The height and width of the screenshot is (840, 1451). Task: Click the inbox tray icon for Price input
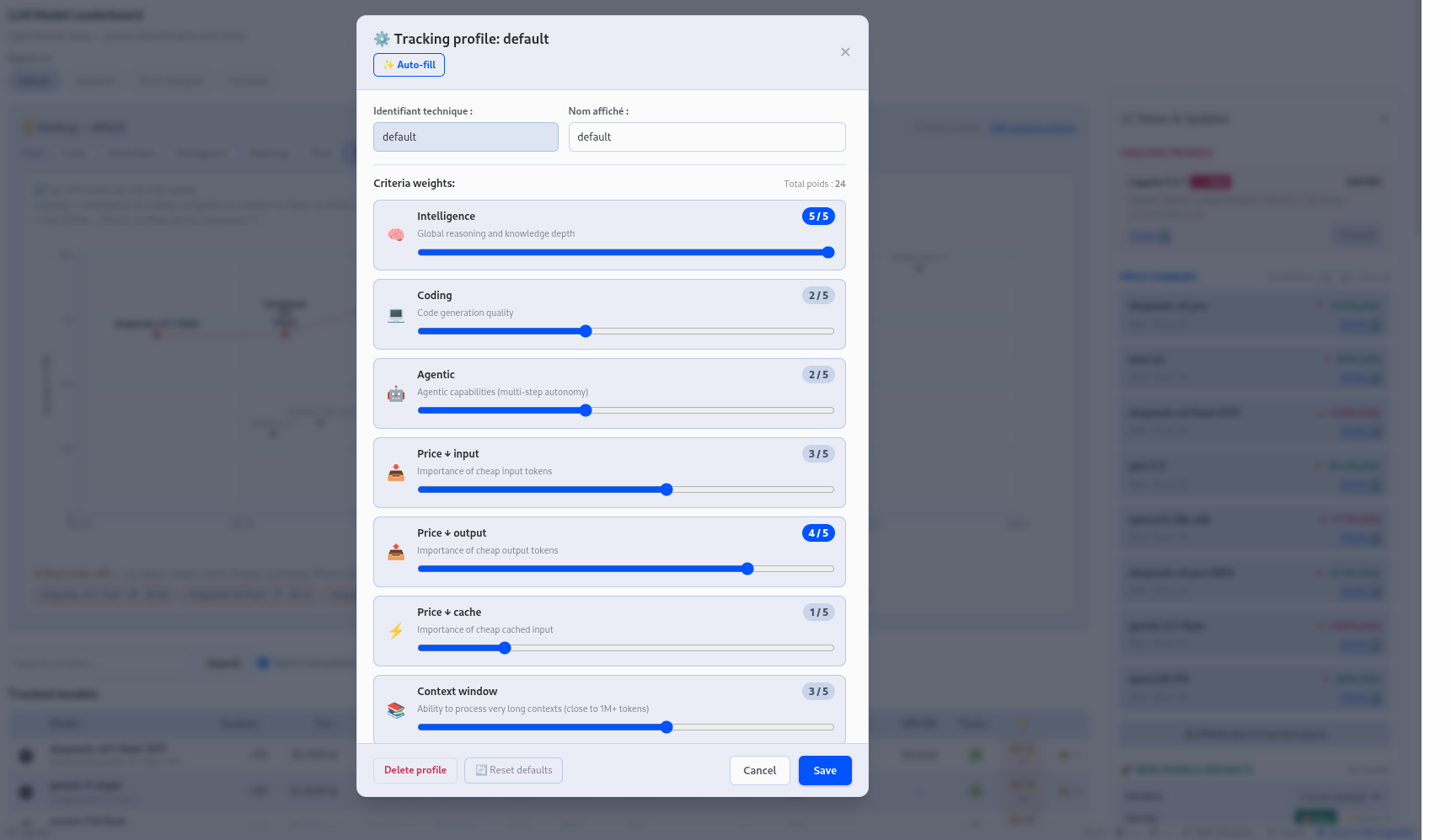click(396, 473)
